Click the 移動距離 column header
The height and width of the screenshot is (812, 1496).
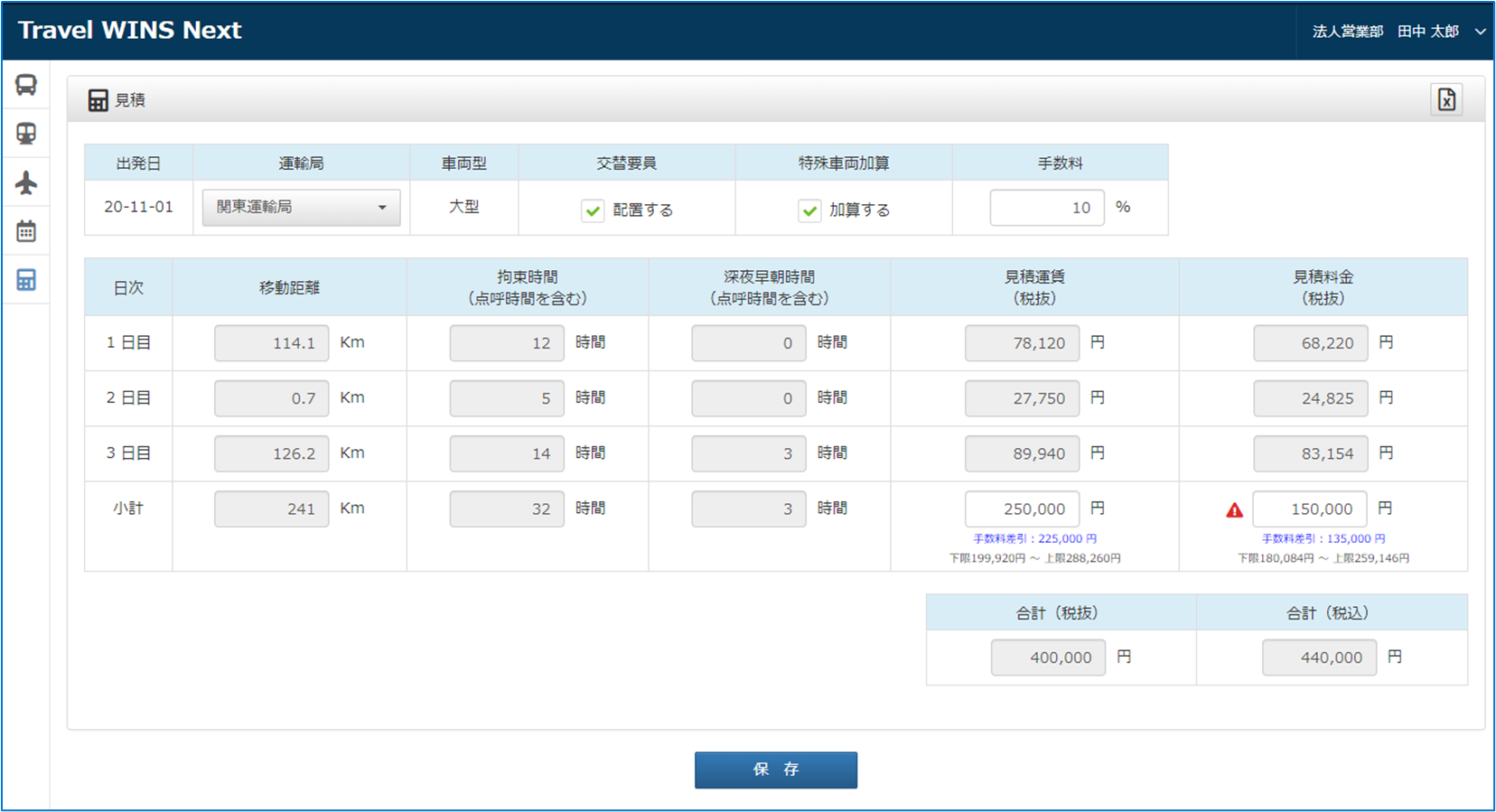coord(289,288)
